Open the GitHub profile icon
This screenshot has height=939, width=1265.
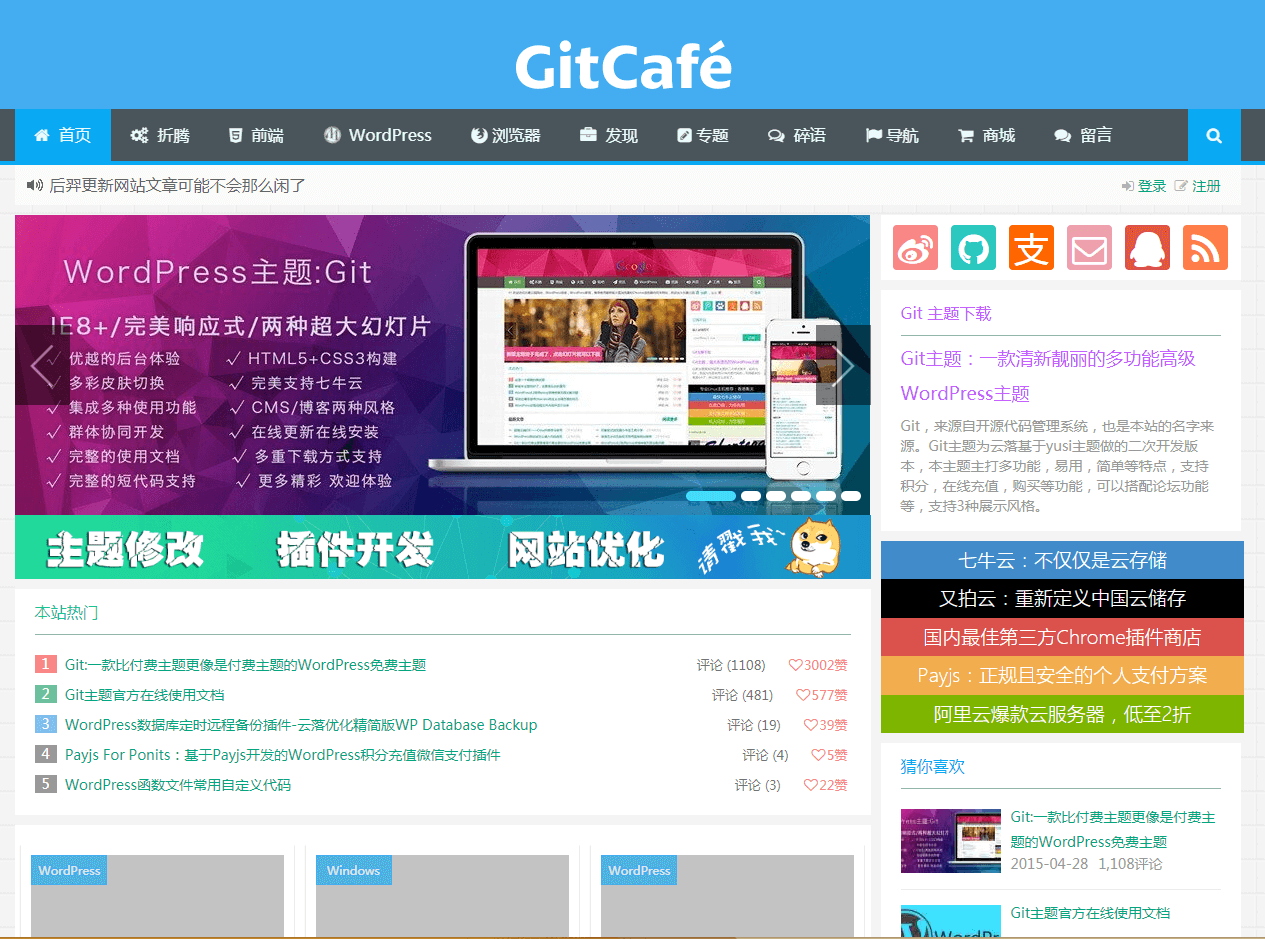point(973,248)
